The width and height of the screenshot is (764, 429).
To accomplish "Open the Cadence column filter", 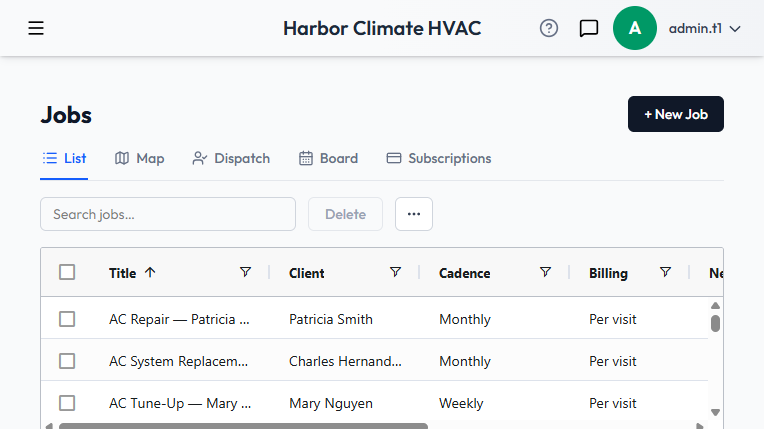I will [546, 272].
